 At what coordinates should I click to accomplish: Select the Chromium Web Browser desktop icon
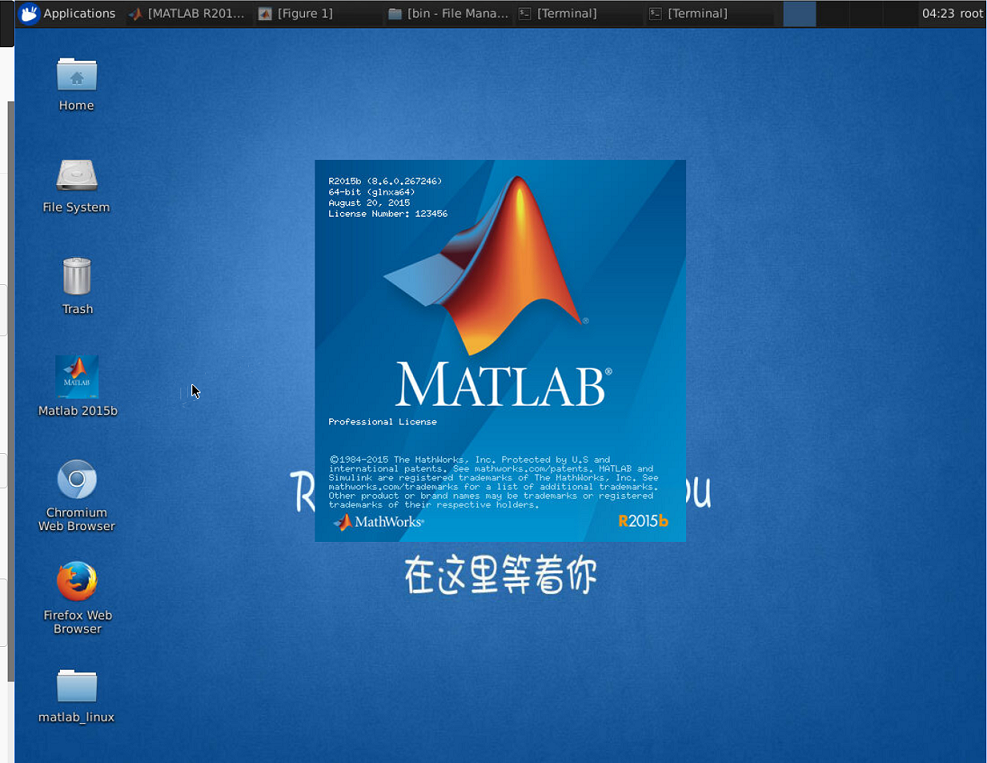pyautogui.click(x=77, y=496)
